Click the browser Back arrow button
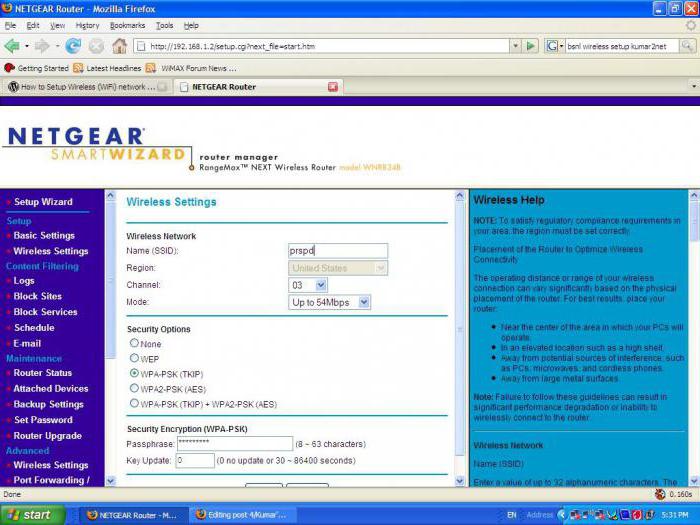 12,46
